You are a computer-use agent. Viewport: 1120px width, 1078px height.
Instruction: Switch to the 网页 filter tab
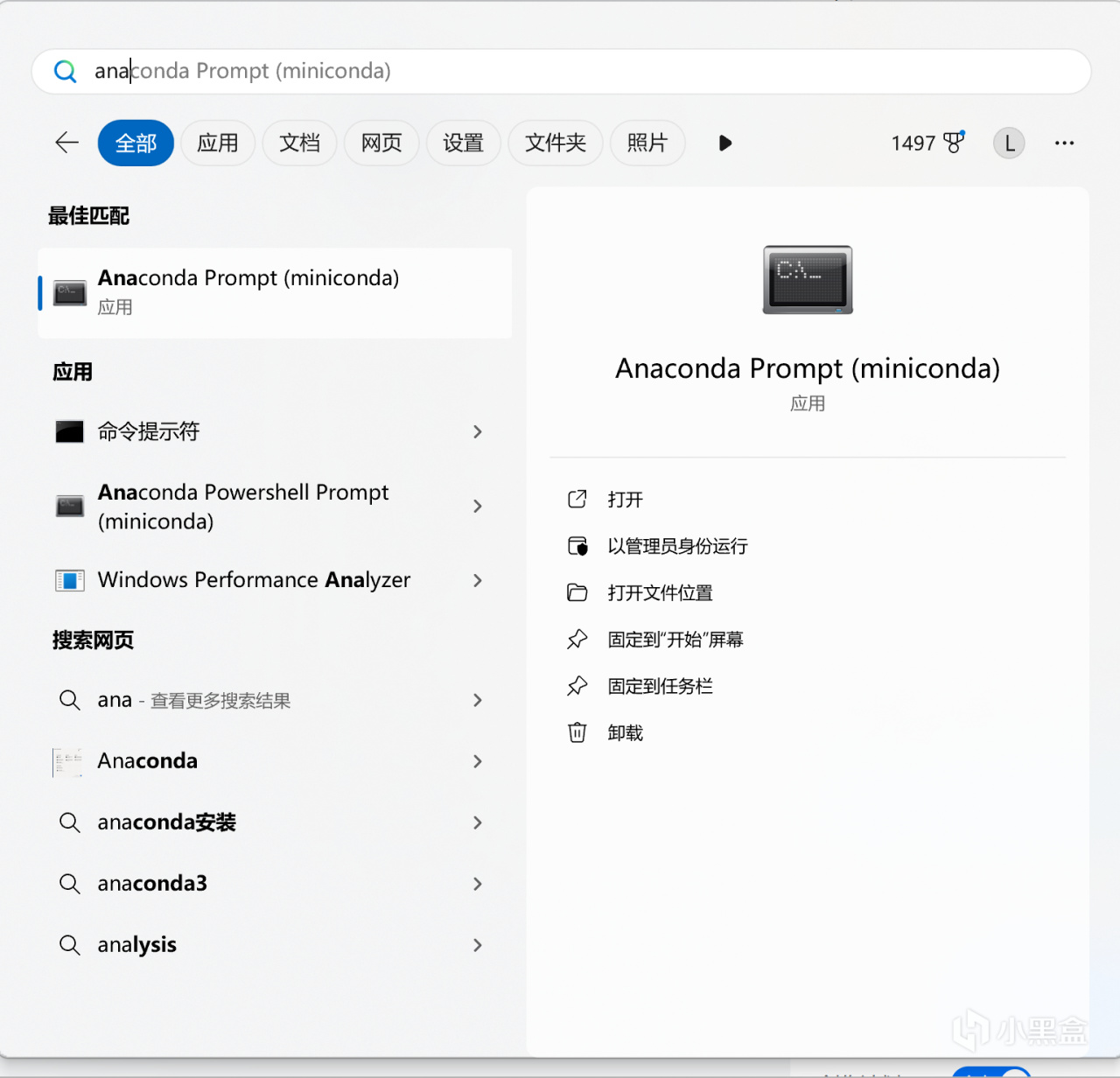pyautogui.click(x=381, y=143)
